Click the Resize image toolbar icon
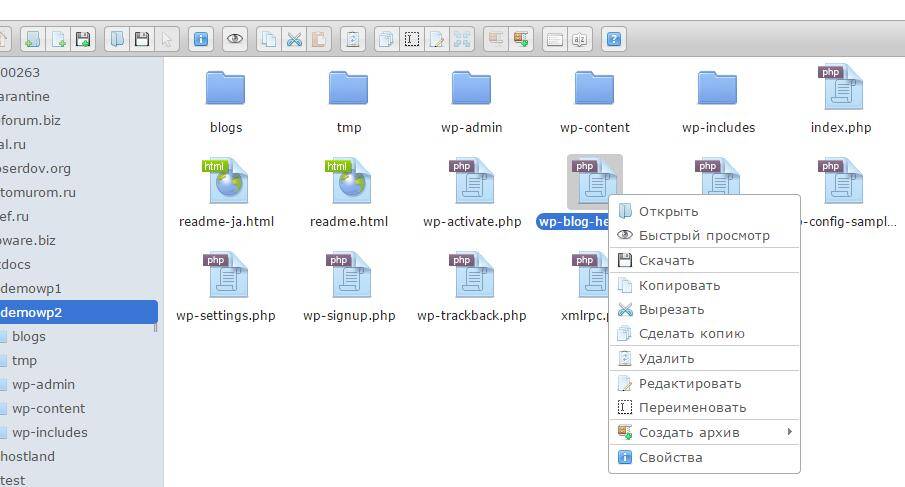This screenshot has height=487, width=905. click(x=462, y=39)
